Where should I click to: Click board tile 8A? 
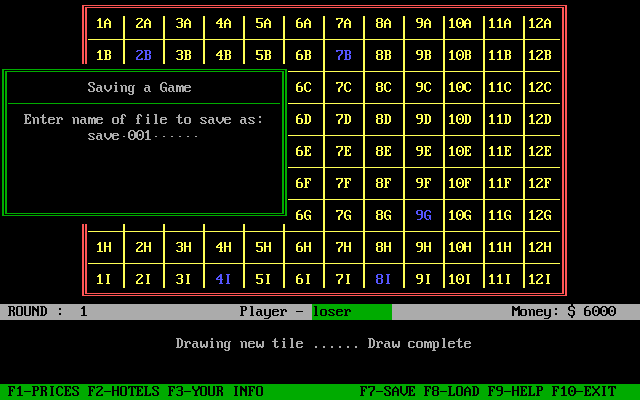point(384,24)
